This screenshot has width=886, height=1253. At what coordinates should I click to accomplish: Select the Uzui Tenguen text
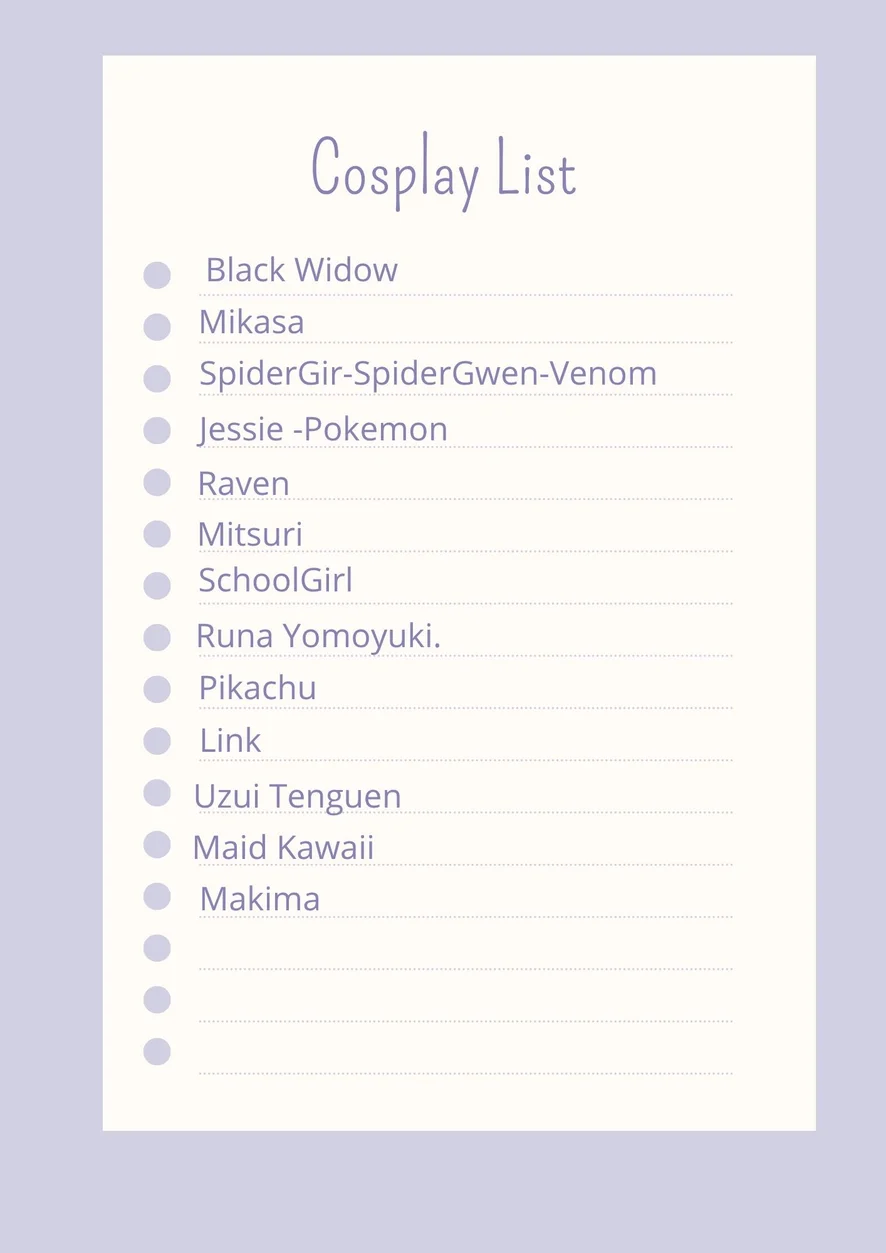pyautogui.click(x=297, y=796)
